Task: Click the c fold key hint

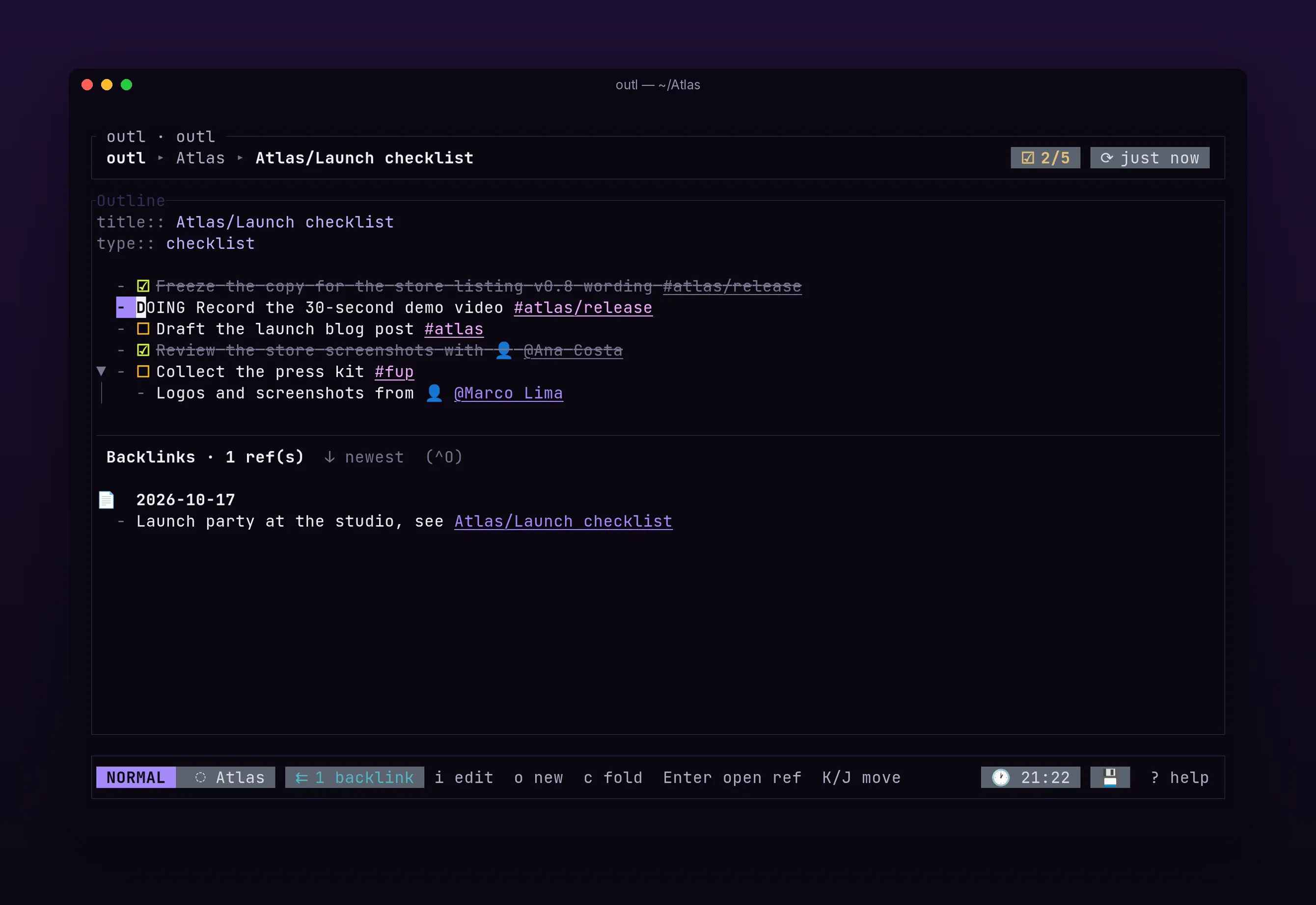Action: [x=613, y=777]
